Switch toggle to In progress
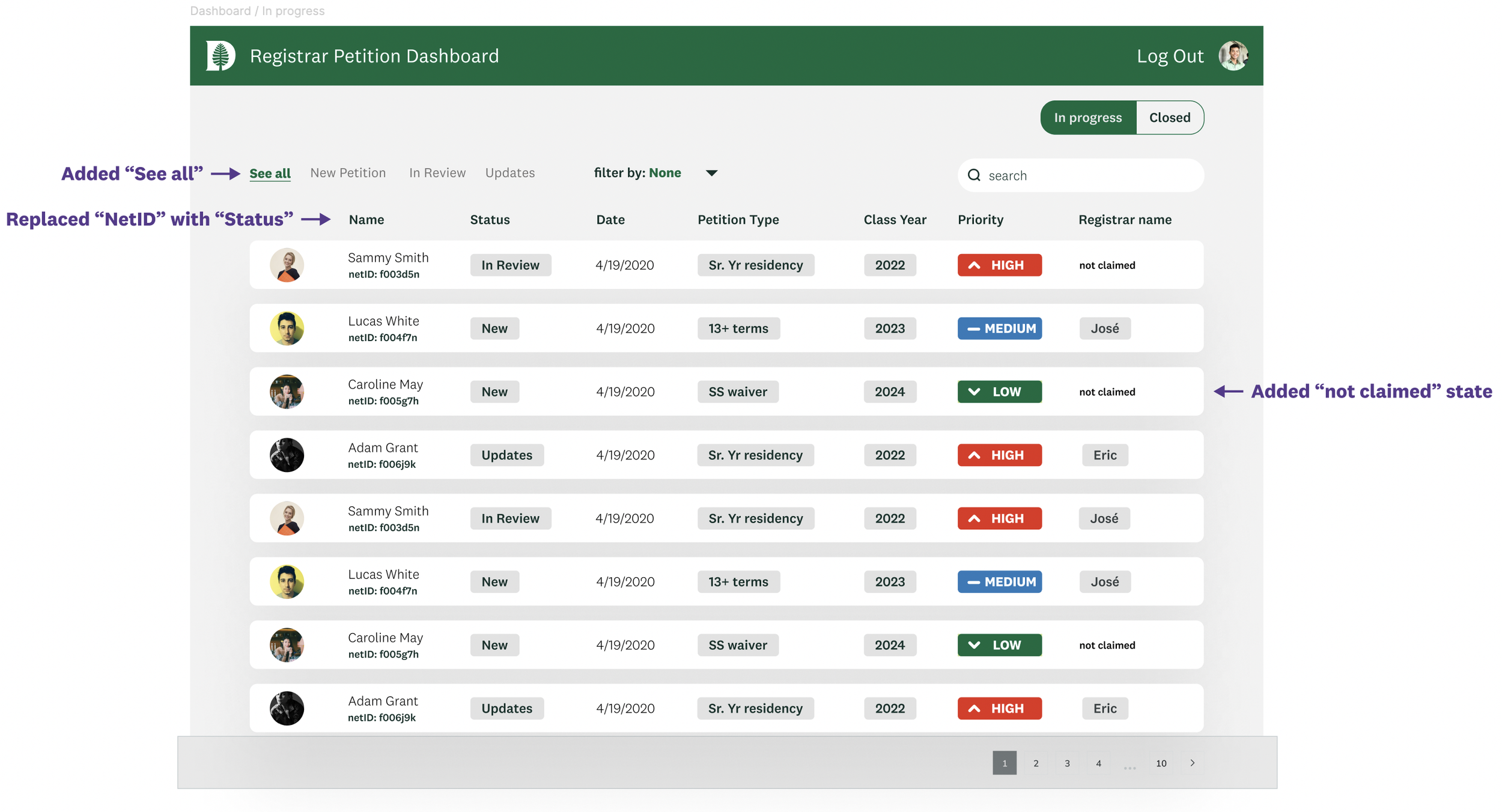This screenshot has height=812, width=1502. [1087, 118]
